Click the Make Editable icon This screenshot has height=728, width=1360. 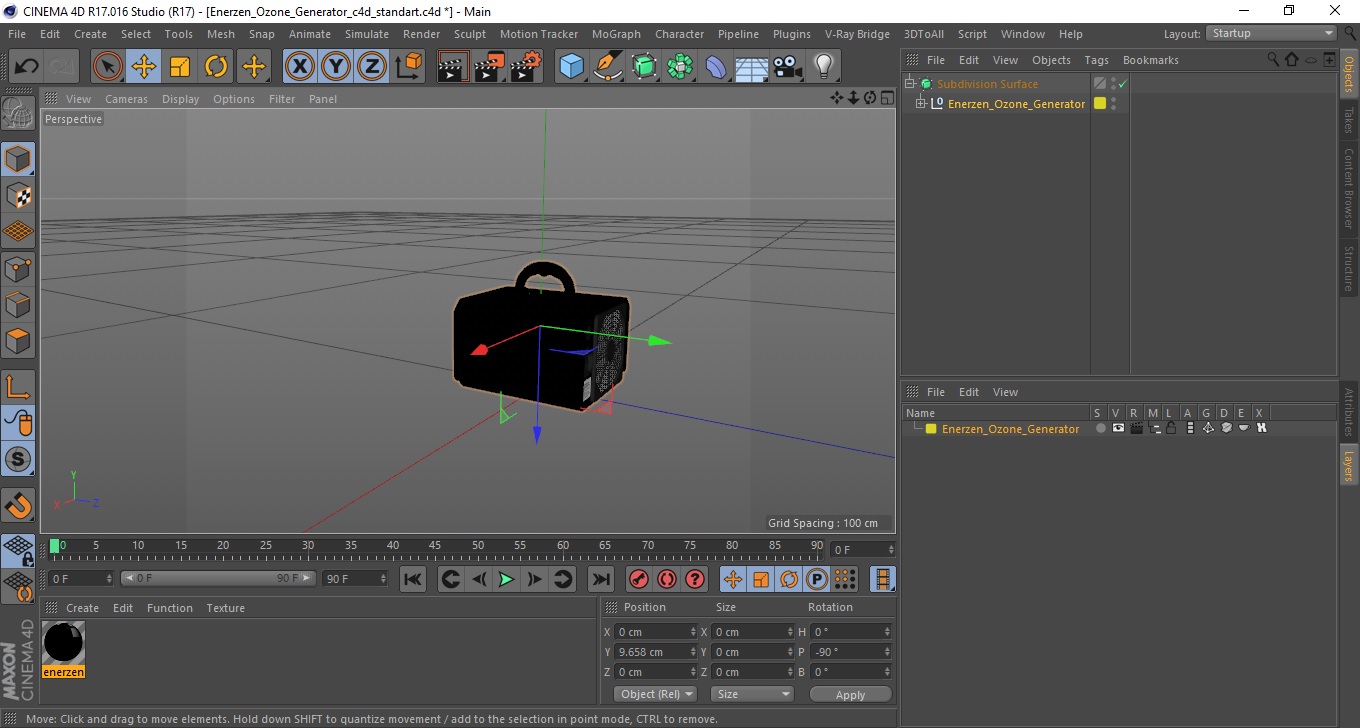(18, 113)
